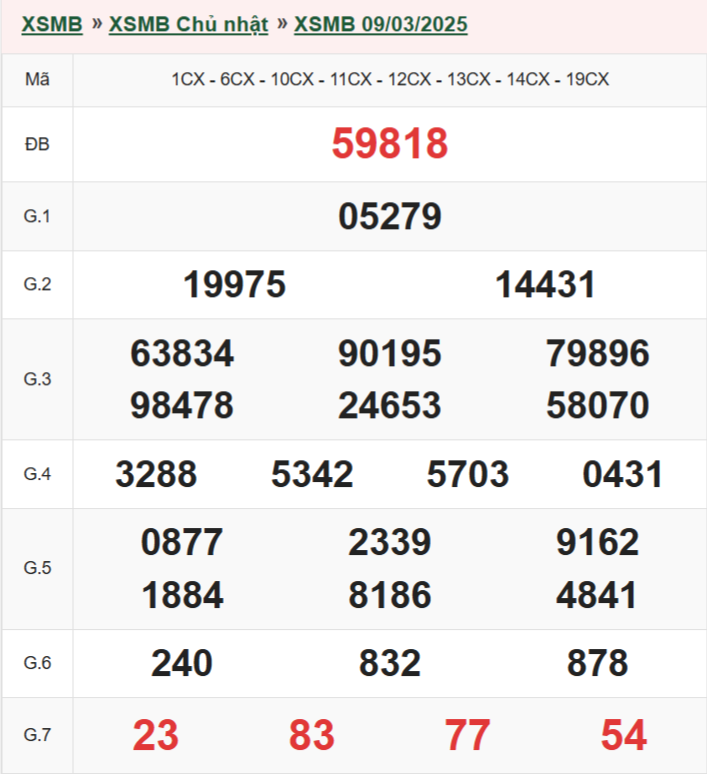Click seventh prize number 83

[312, 735]
